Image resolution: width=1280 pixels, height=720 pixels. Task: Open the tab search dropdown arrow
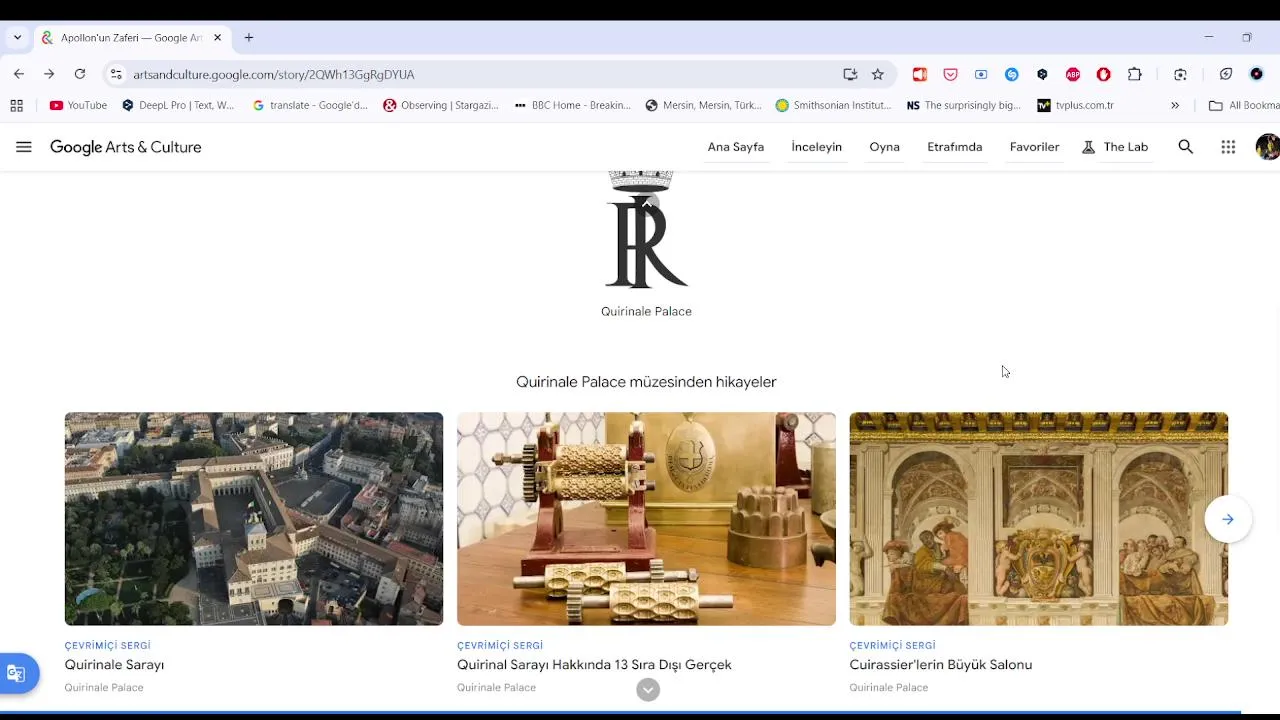[x=17, y=38]
